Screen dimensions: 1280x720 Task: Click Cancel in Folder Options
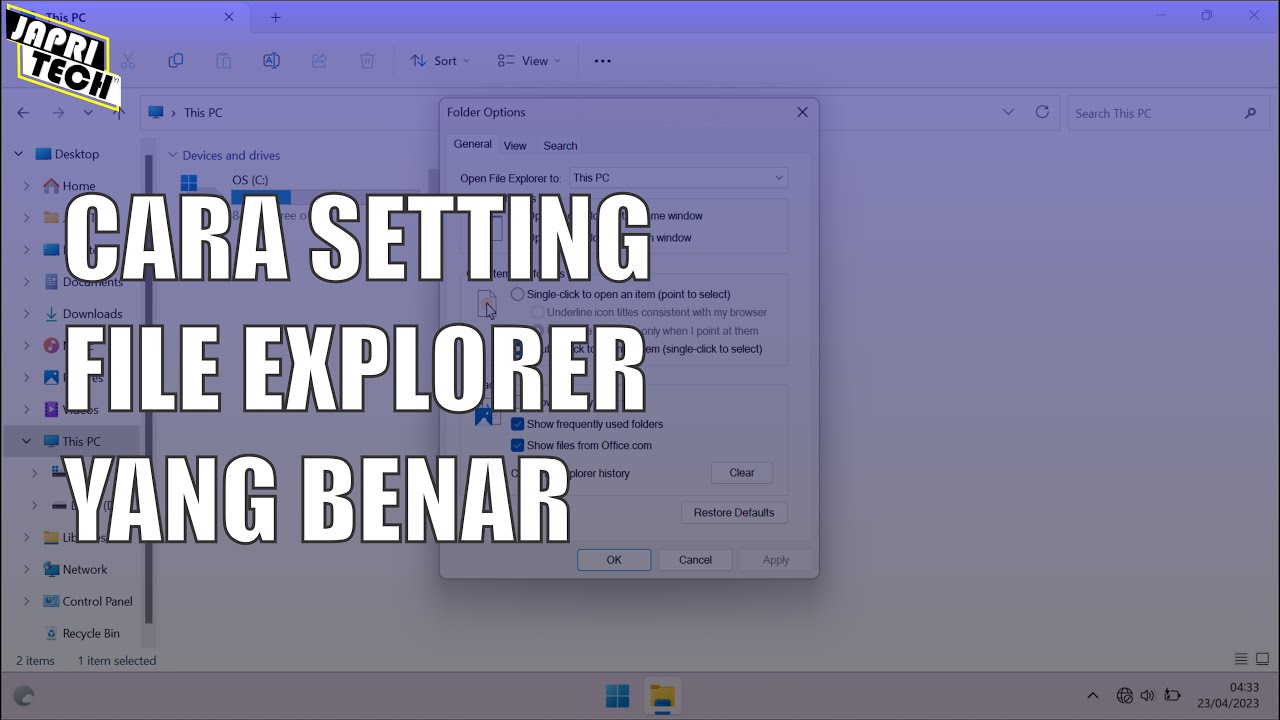pos(695,560)
